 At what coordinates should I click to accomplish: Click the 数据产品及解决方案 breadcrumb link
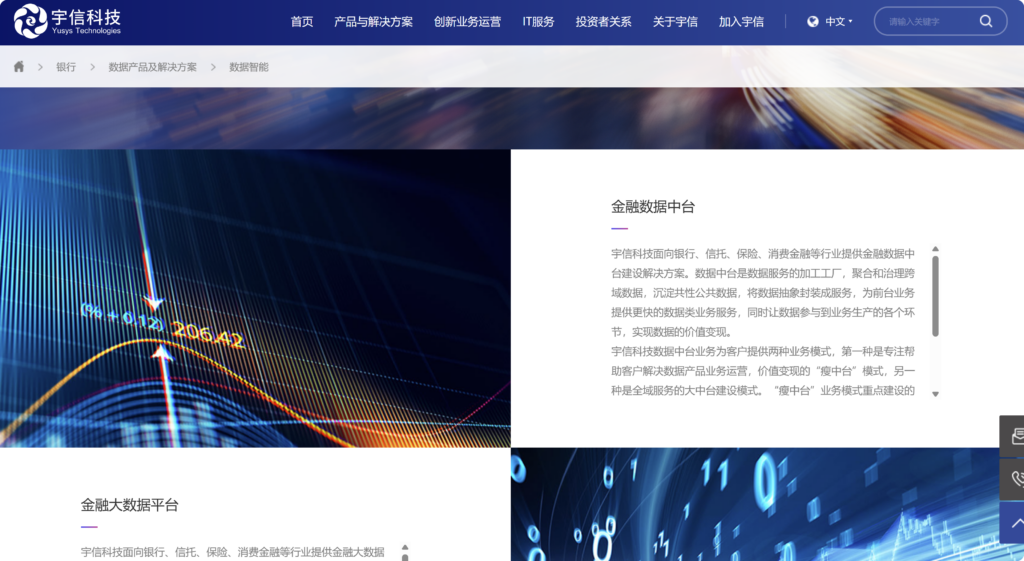click(152, 67)
